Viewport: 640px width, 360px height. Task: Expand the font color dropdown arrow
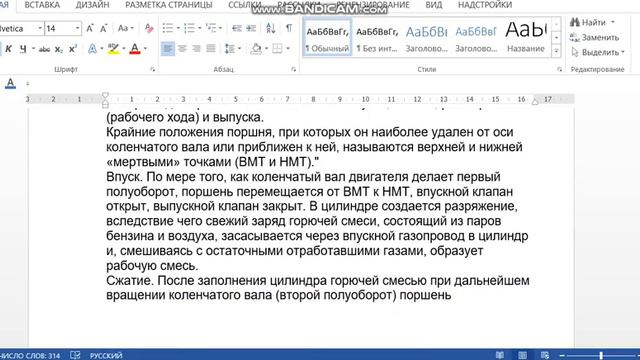pos(145,49)
